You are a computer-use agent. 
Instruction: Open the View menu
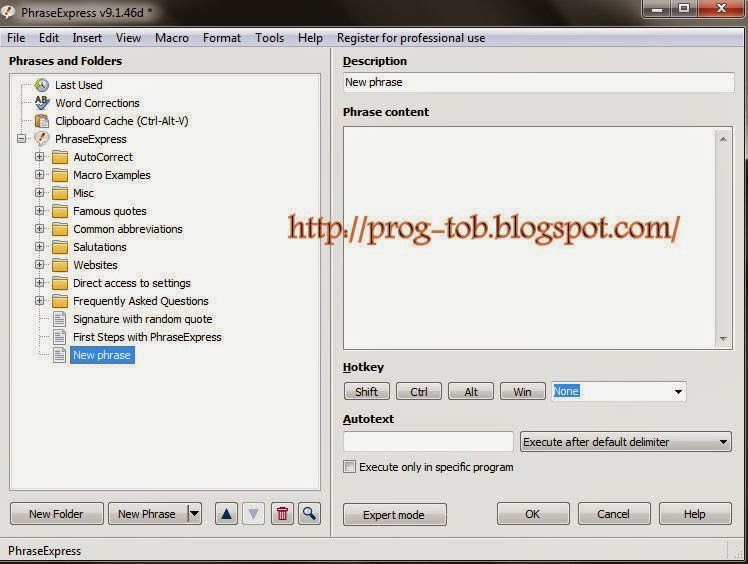(128, 38)
